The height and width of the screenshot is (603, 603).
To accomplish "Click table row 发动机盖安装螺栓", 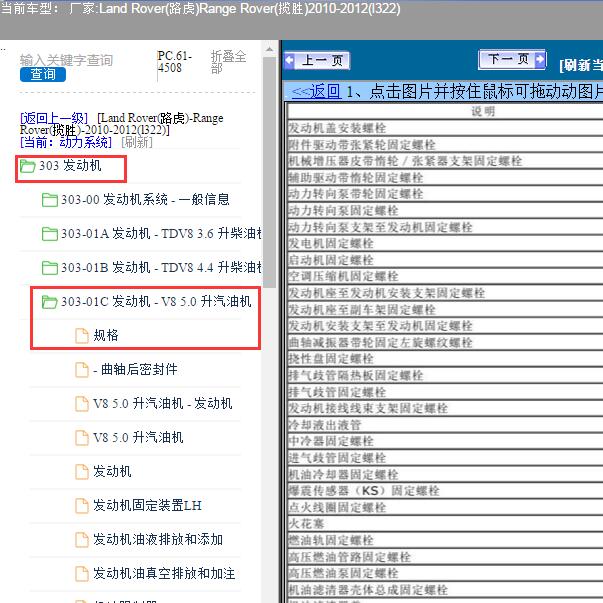I will coord(445,128).
